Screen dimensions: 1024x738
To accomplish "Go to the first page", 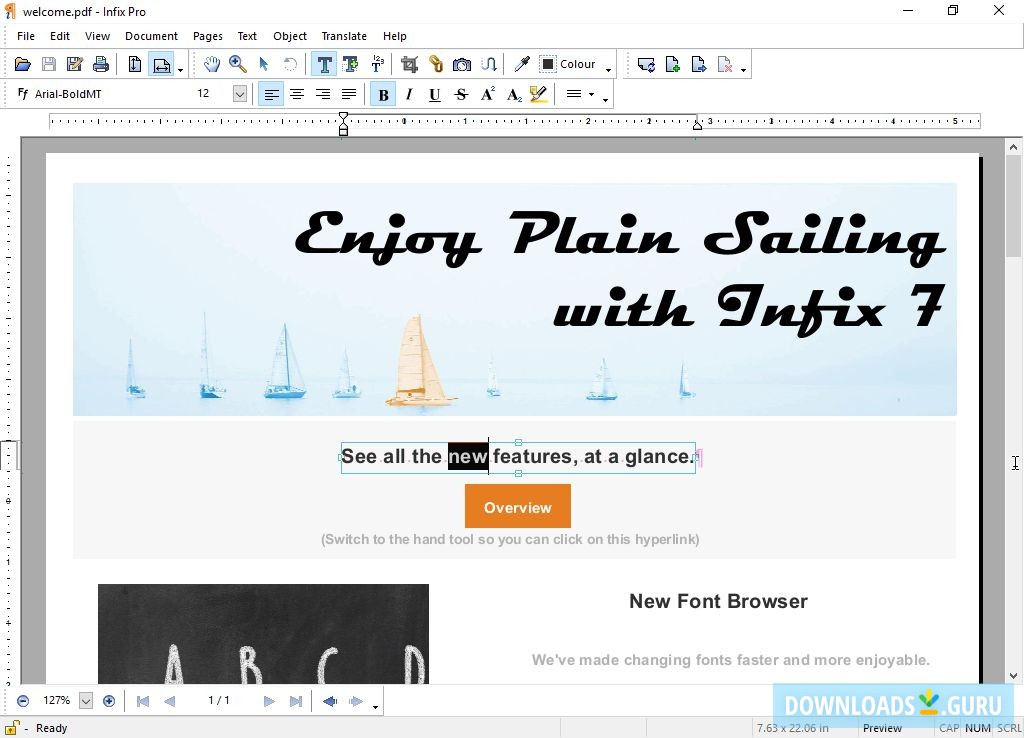I will click(143, 701).
